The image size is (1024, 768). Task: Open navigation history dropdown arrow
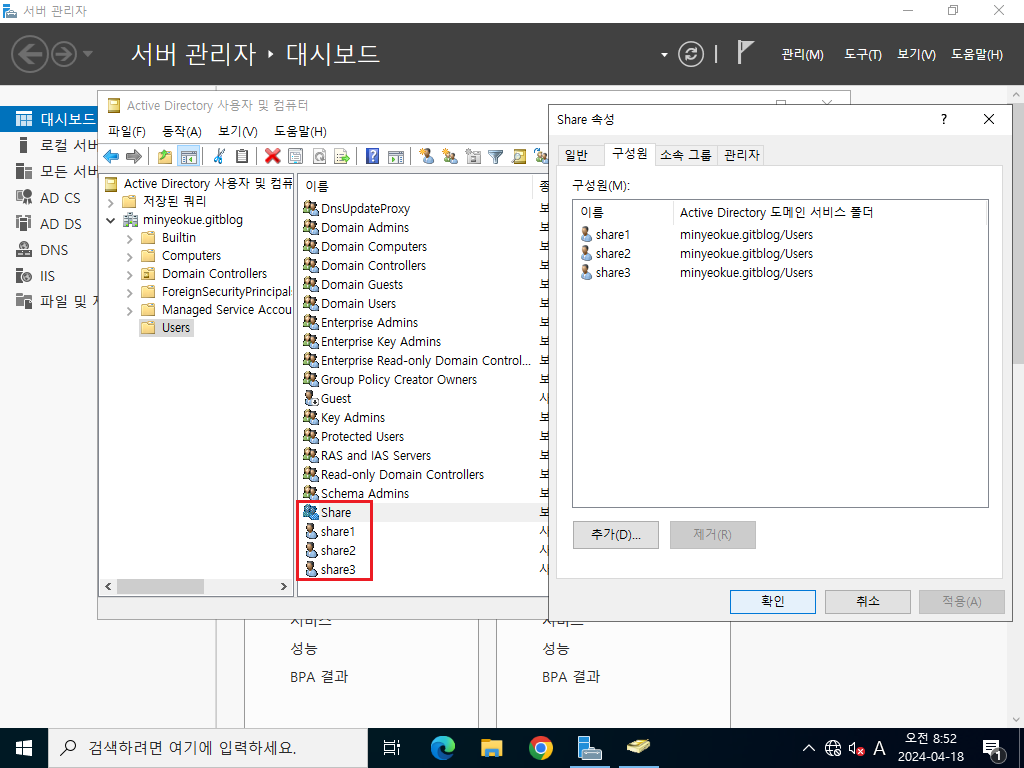pos(88,54)
